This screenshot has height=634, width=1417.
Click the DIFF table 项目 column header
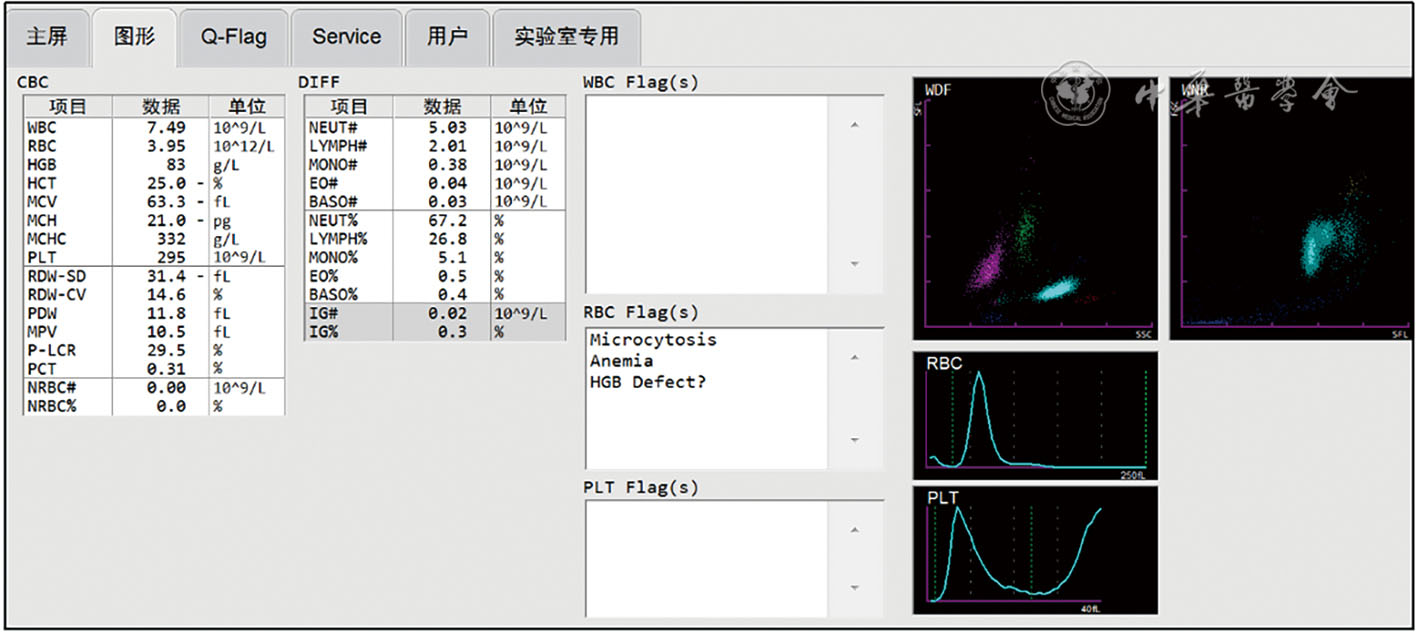coord(349,106)
